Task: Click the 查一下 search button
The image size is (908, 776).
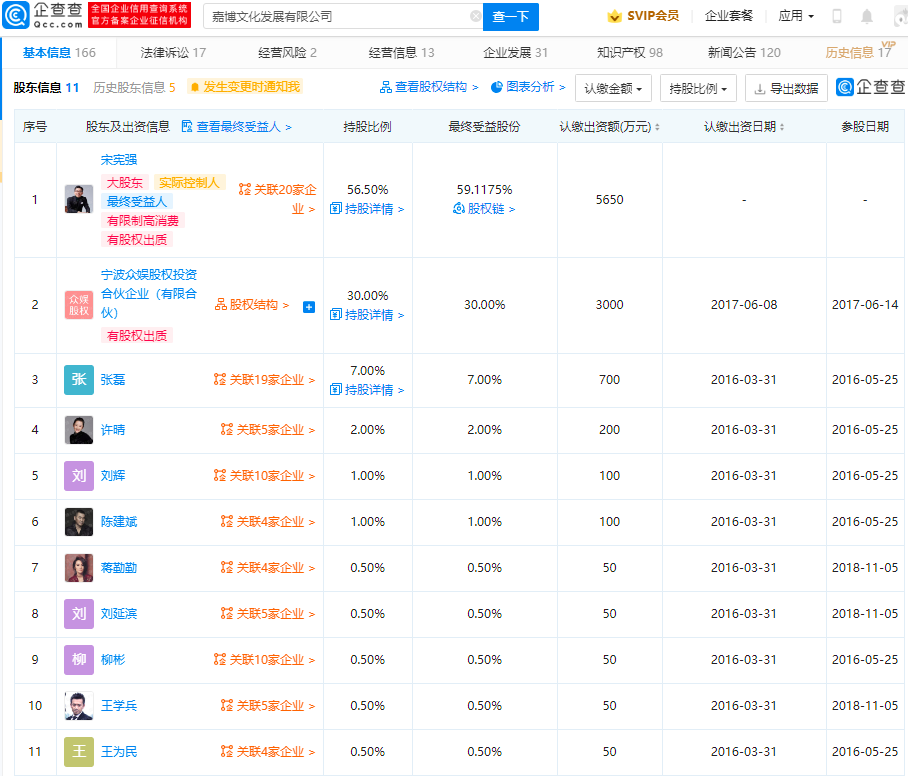Action: (512, 17)
